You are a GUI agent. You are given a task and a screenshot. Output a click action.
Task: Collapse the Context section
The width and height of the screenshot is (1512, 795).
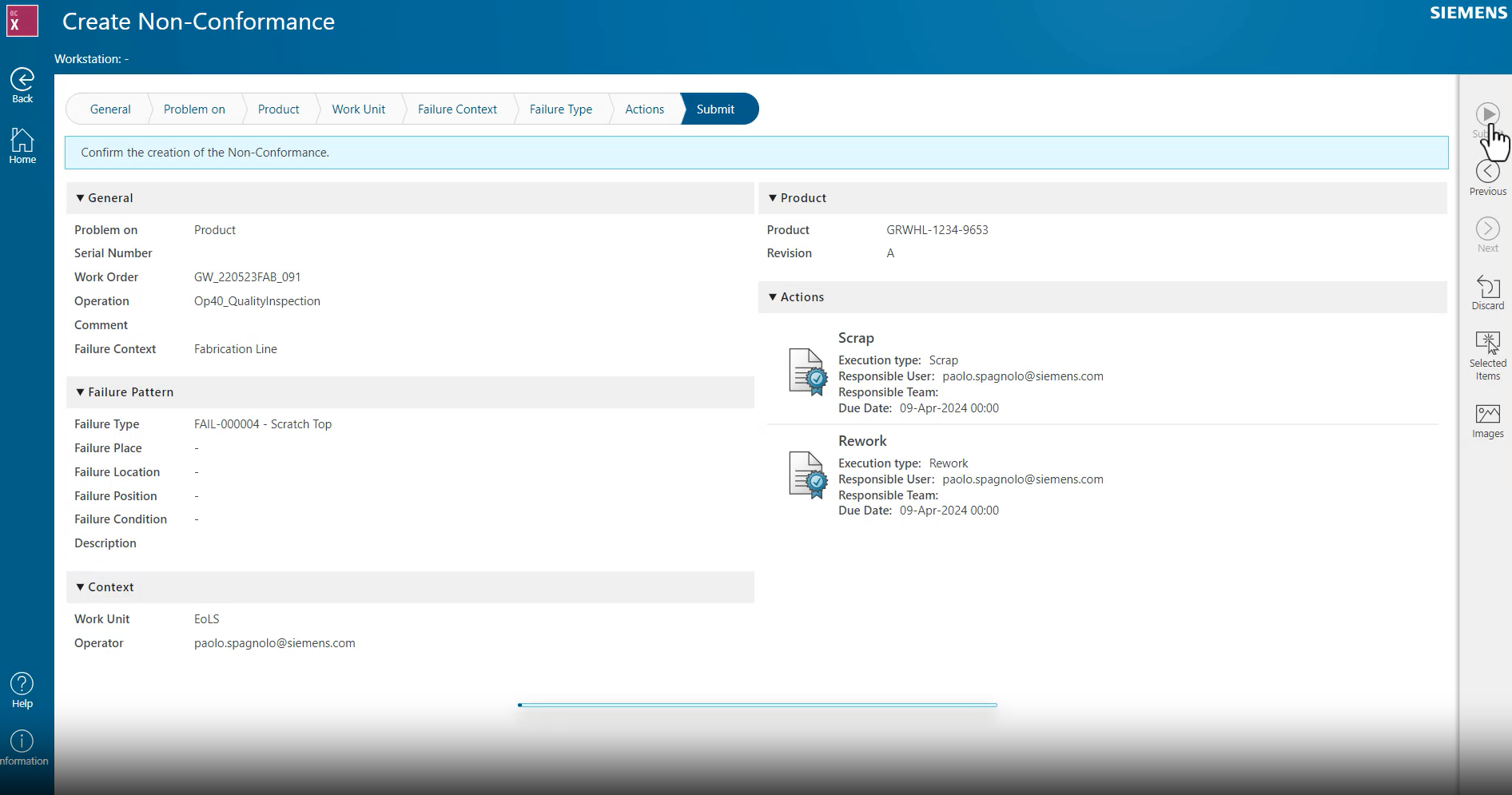[81, 586]
